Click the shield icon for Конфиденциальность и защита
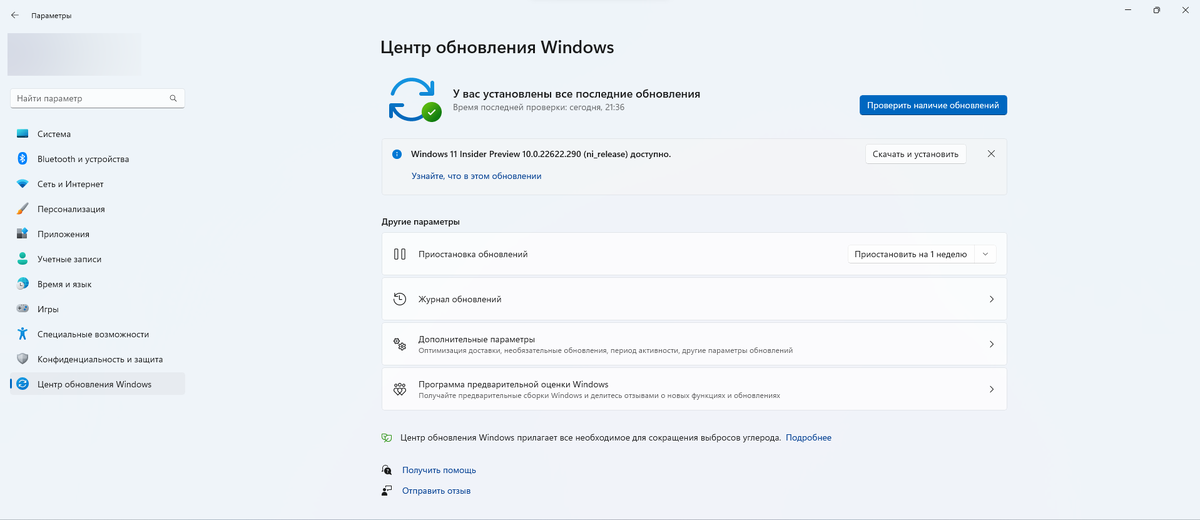 pyautogui.click(x=22, y=359)
